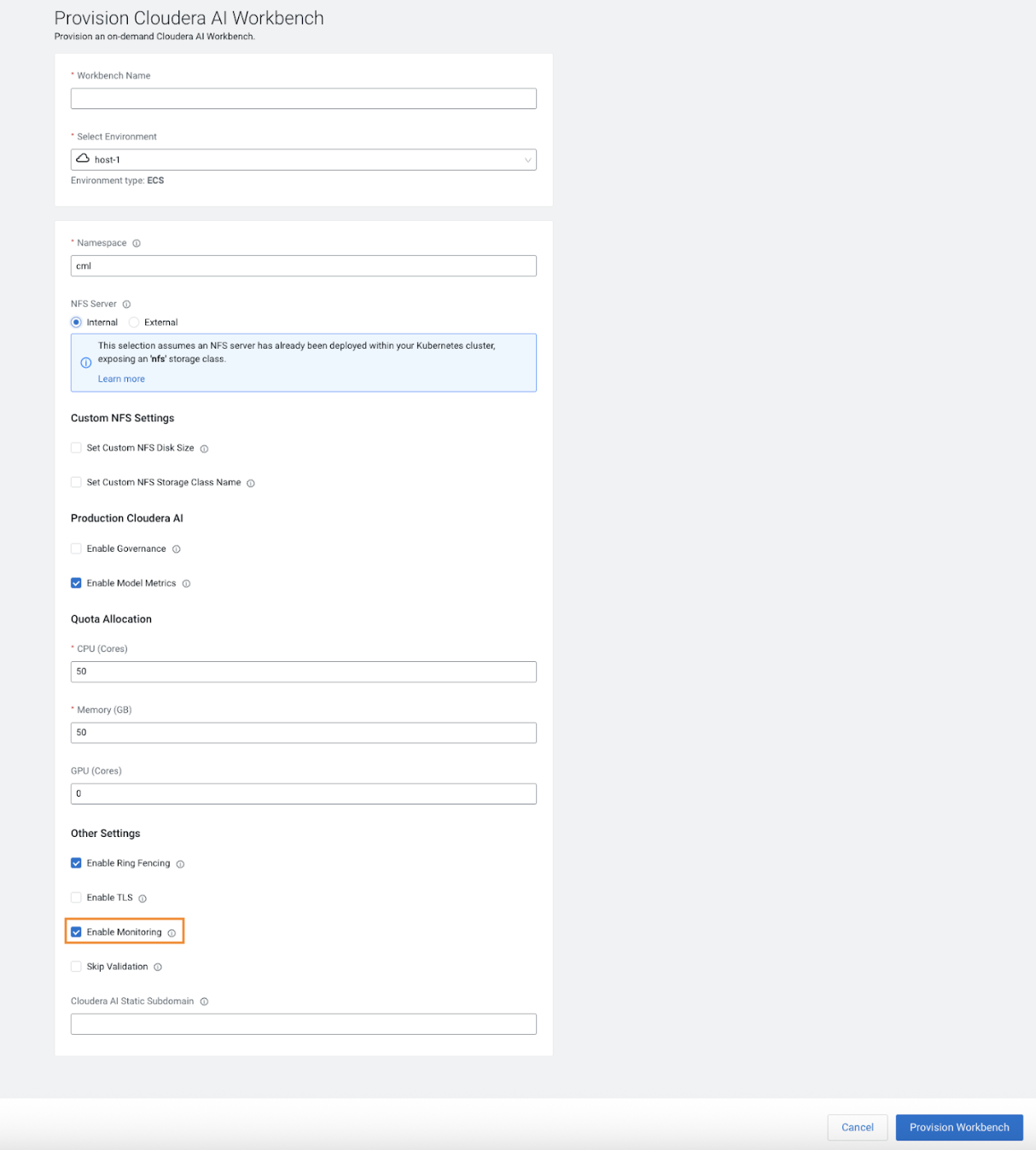The width and height of the screenshot is (1036, 1150).
Task: Click the Cancel button
Action: [x=857, y=1127]
